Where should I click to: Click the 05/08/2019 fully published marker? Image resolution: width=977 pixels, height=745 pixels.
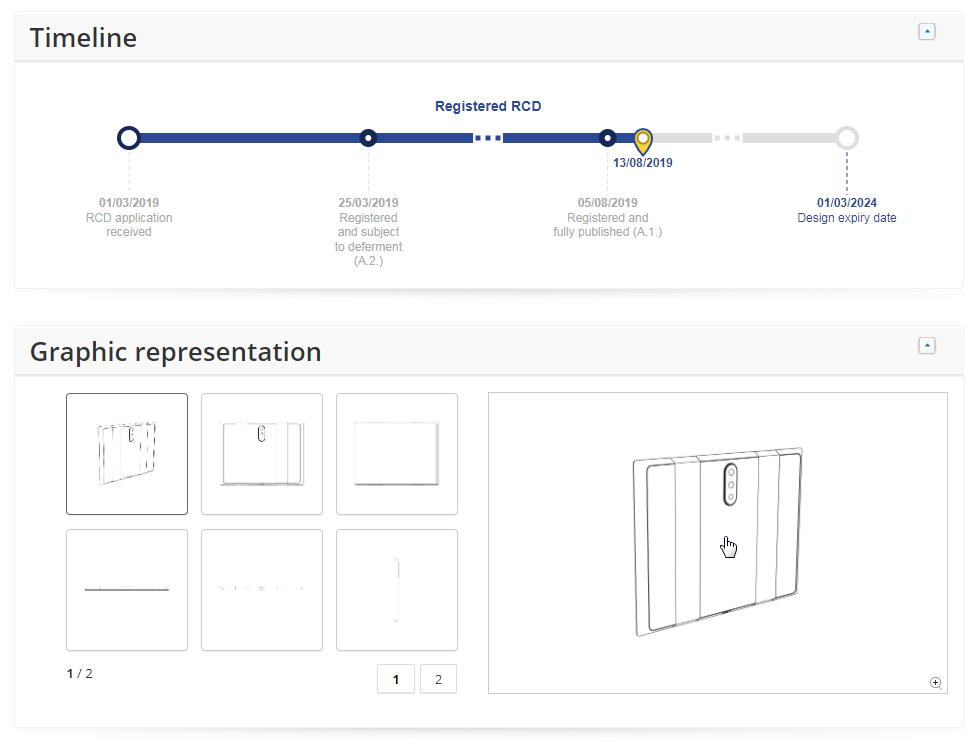pos(608,138)
